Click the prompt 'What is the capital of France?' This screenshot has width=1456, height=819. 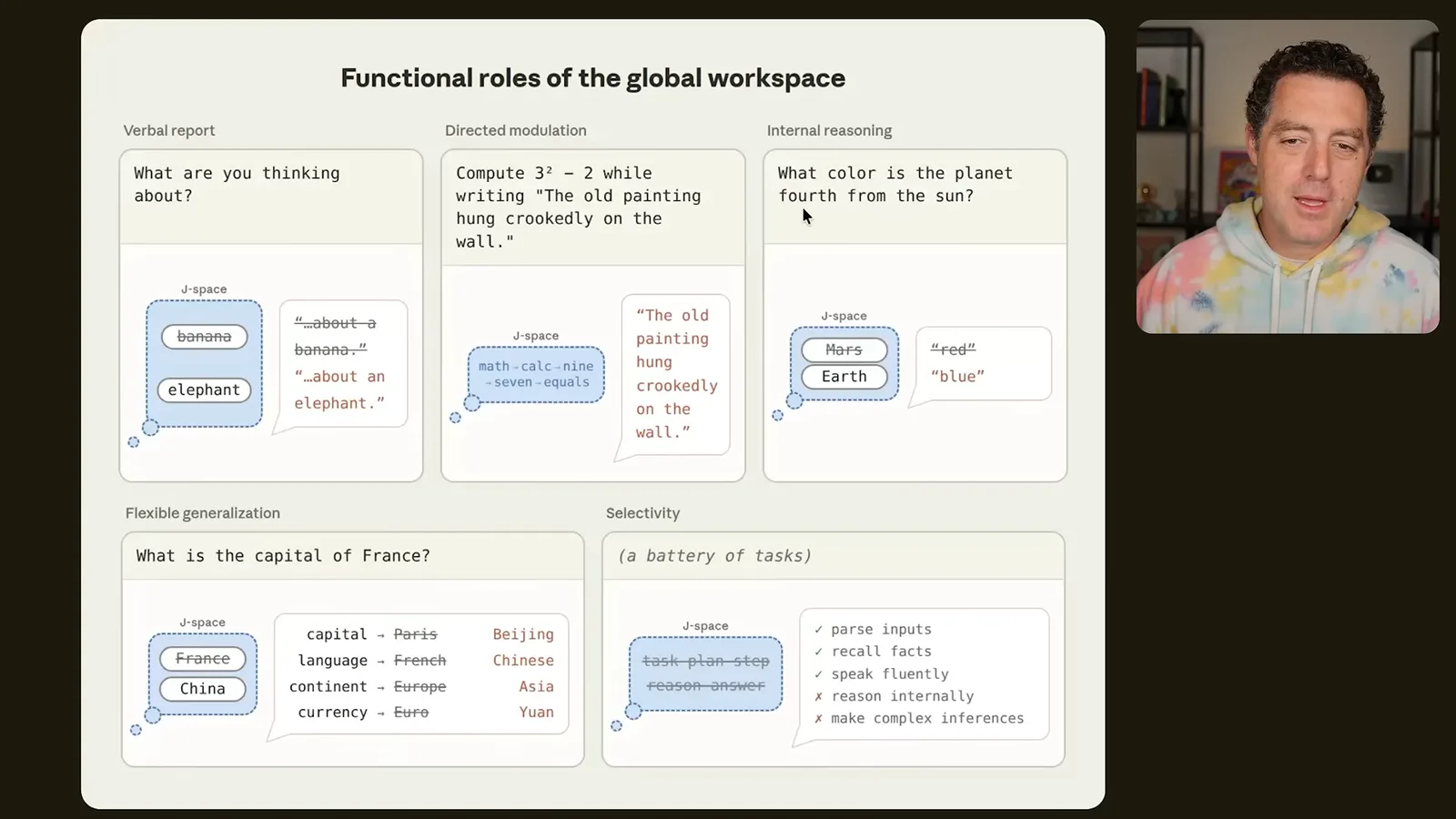pos(283,556)
